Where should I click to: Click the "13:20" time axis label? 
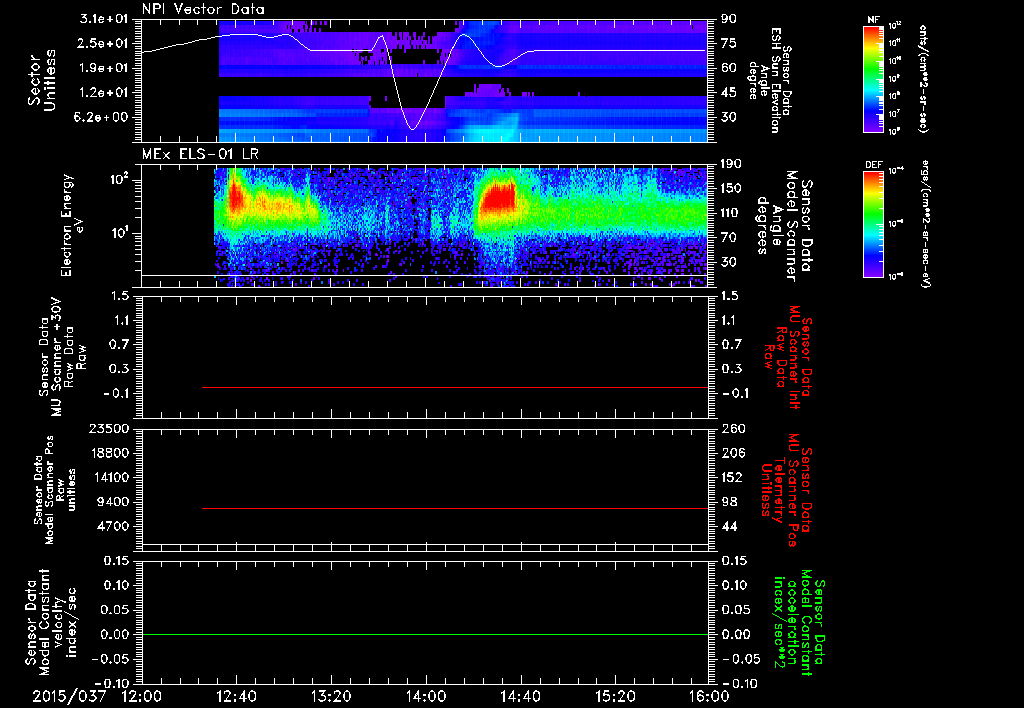click(x=331, y=696)
